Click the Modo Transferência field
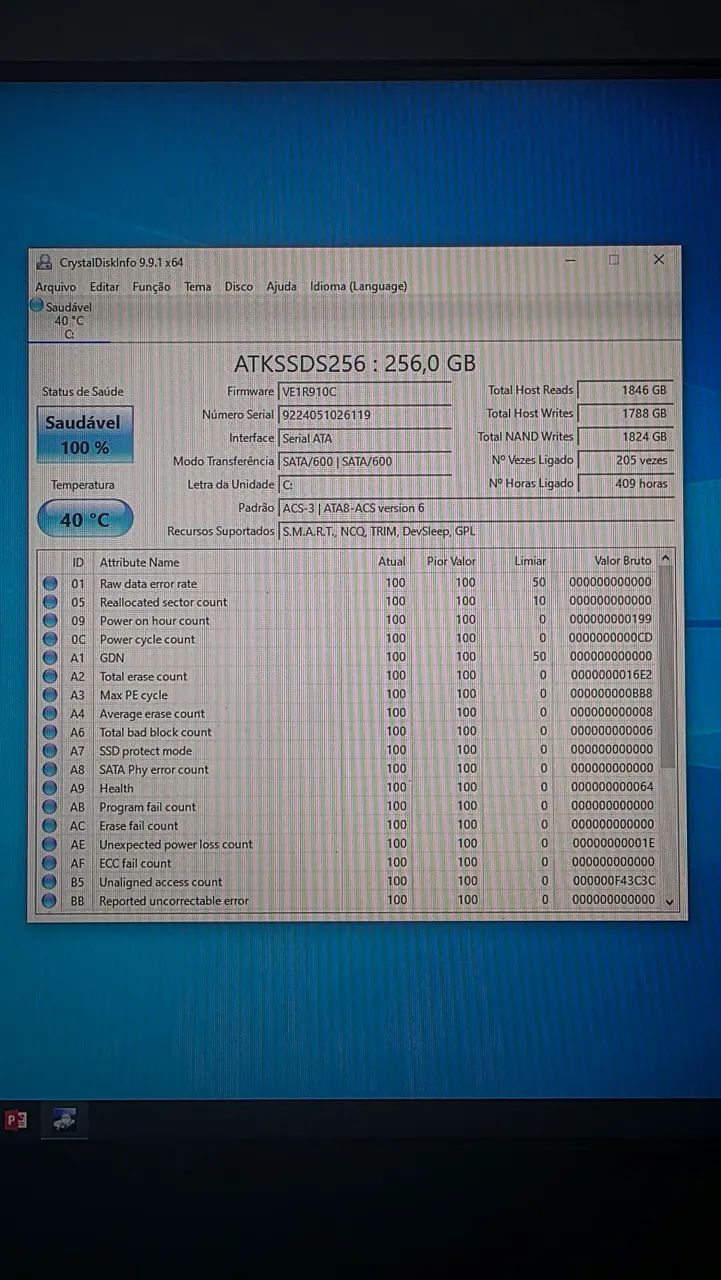 [x=364, y=461]
